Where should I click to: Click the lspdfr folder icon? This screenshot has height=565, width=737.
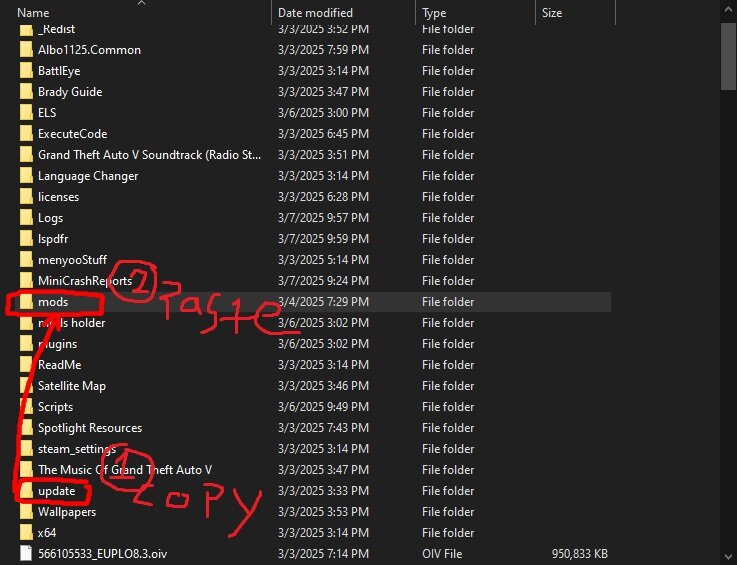click(x=26, y=239)
